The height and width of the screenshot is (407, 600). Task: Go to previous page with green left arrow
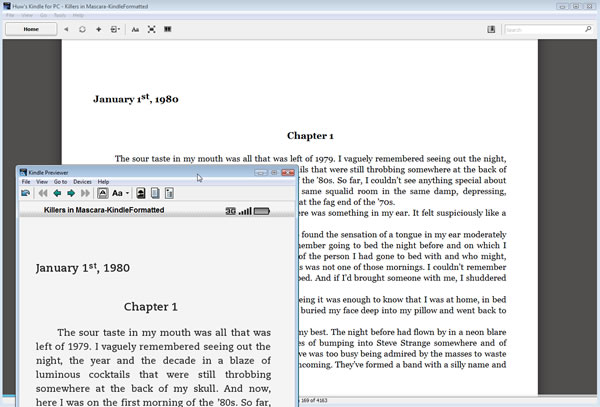pyautogui.click(x=57, y=193)
